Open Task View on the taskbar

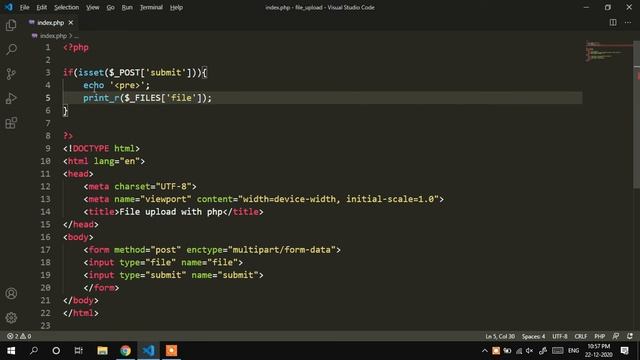pos(79,351)
